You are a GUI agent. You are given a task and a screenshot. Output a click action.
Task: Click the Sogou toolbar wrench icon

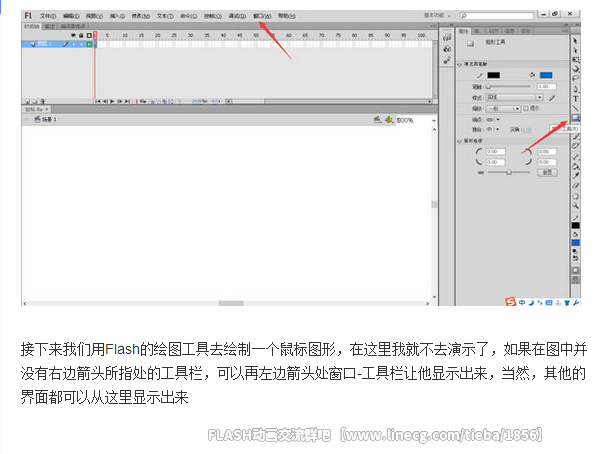tap(576, 302)
